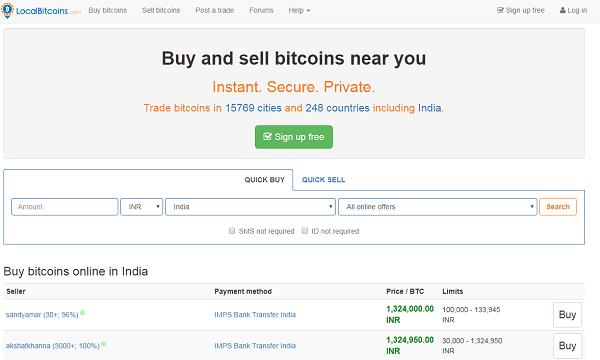Screen dimensions: 600x360
Task: Click sandyamar's green online status dot
Action: 83,313
